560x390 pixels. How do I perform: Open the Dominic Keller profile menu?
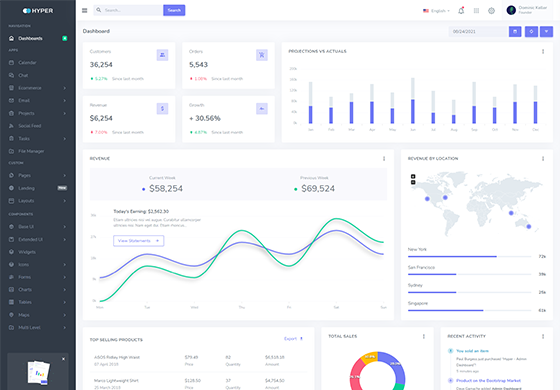[x=527, y=10]
